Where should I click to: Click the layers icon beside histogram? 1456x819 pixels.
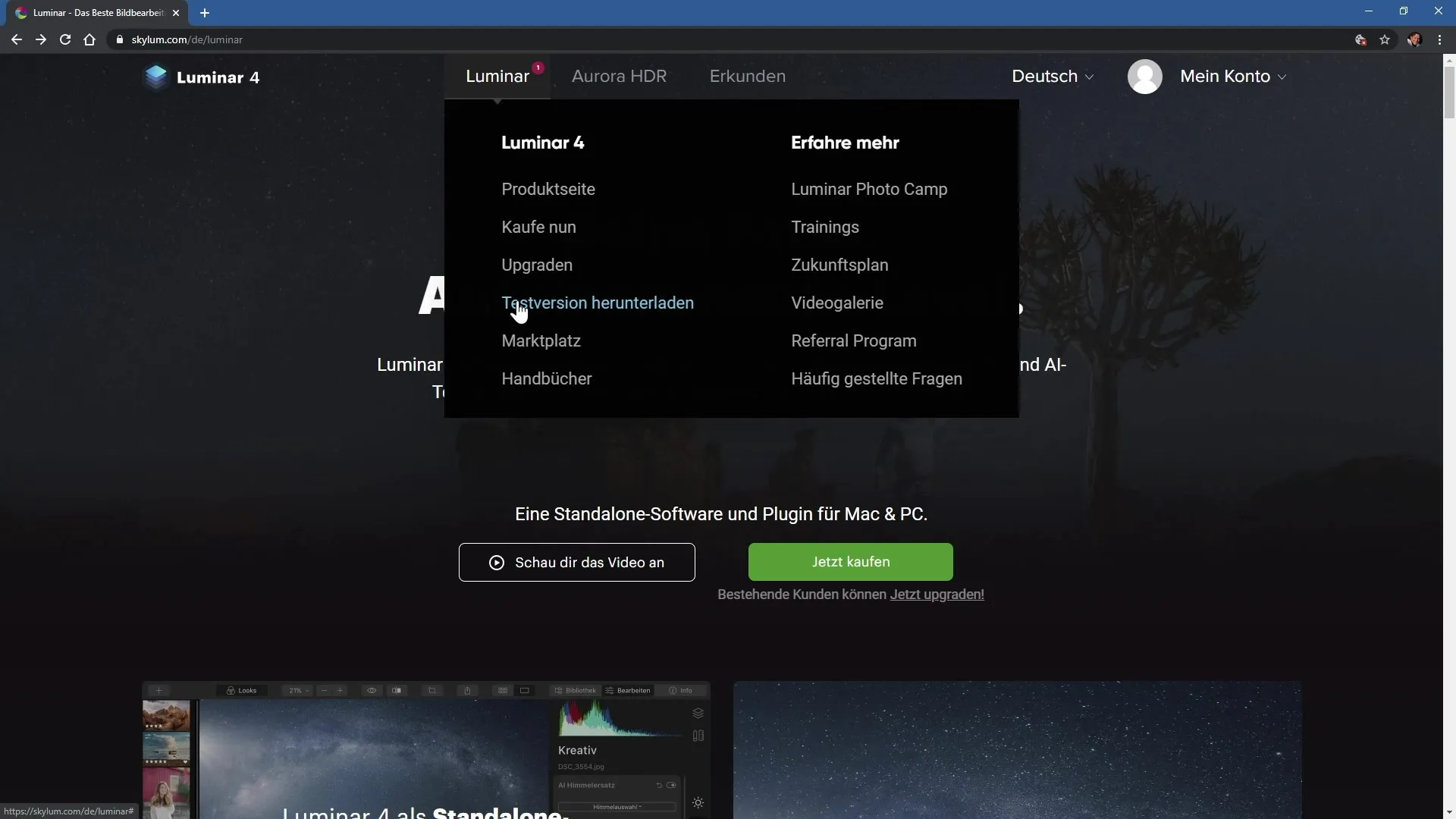click(x=698, y=714)
